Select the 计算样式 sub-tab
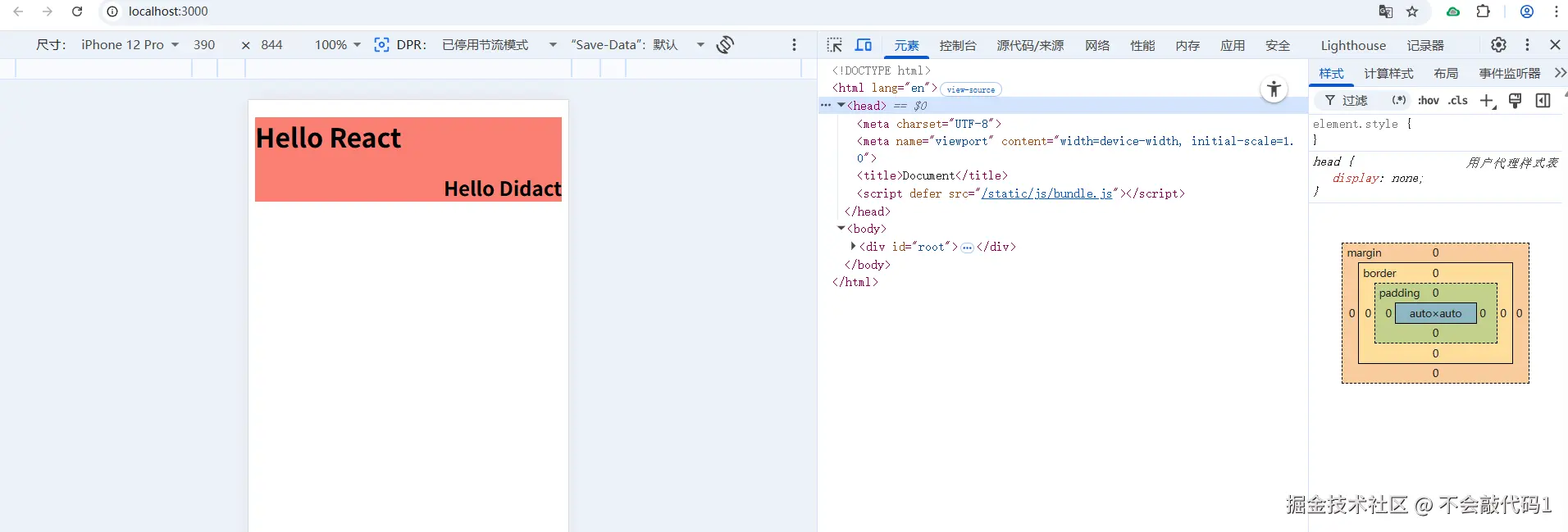Screen dimensions: 1568x532 (x=1388, y=74)
